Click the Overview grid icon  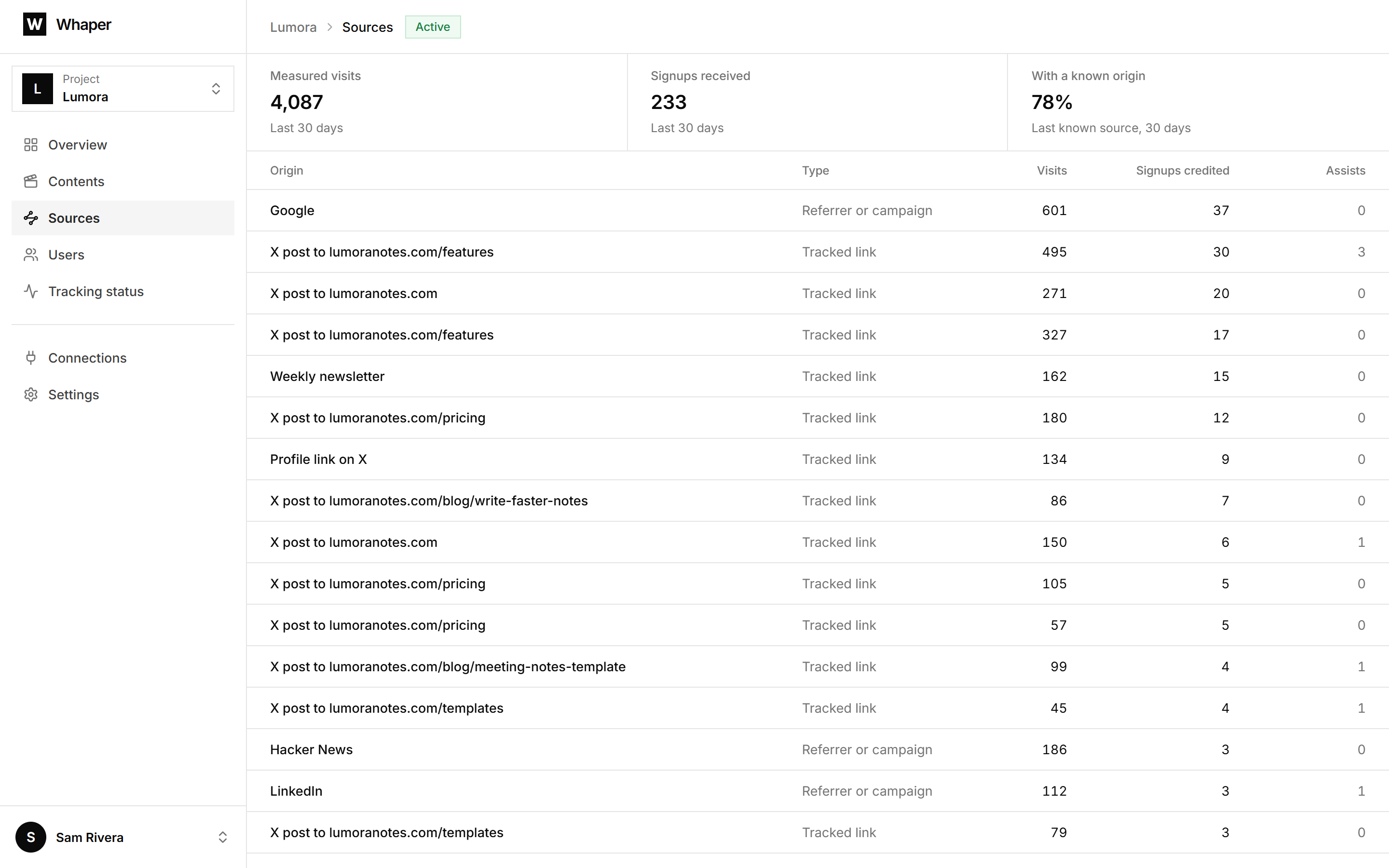tap(31, 145)
